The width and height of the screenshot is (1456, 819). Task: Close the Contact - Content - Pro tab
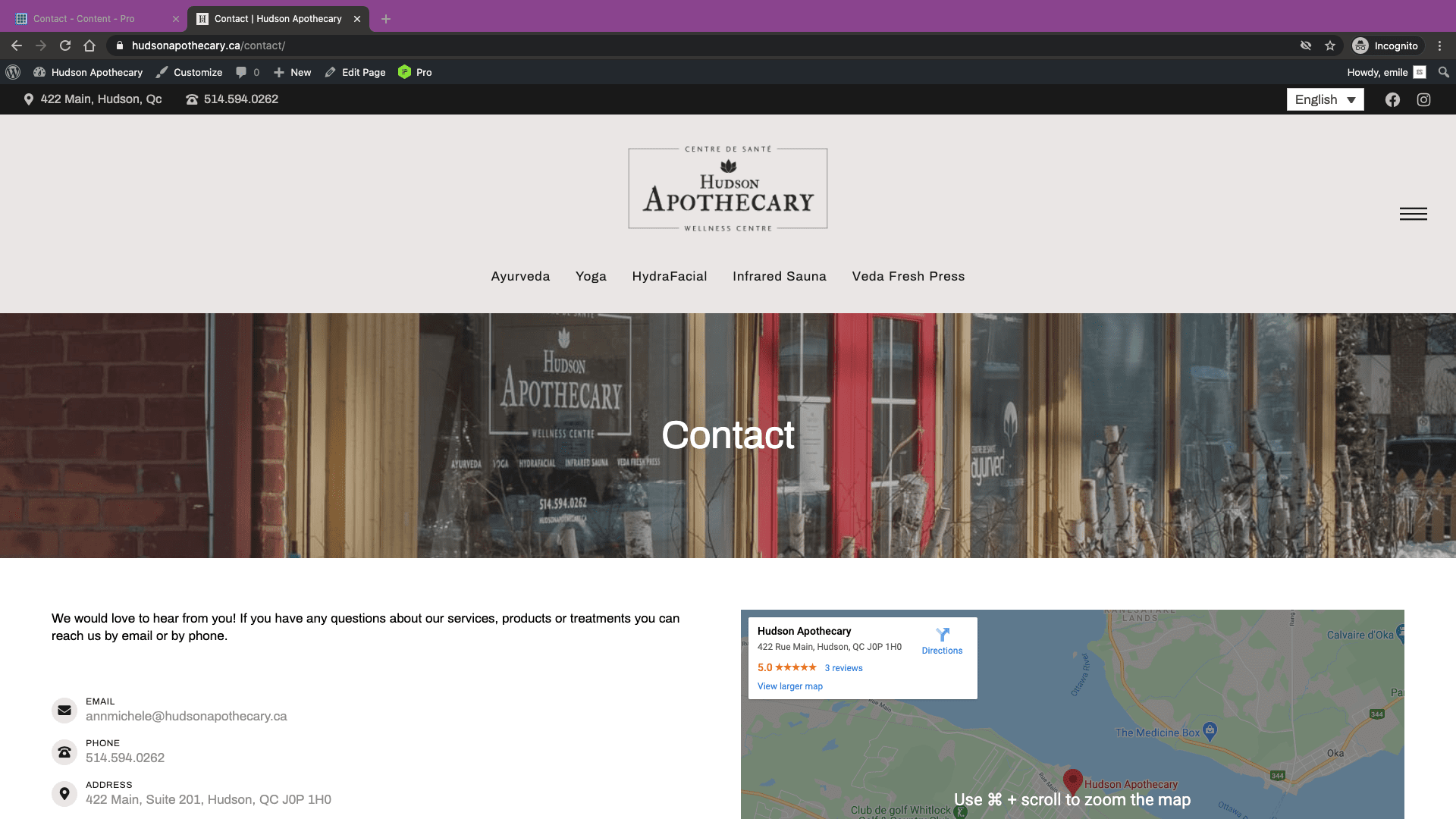click(176, 19)
